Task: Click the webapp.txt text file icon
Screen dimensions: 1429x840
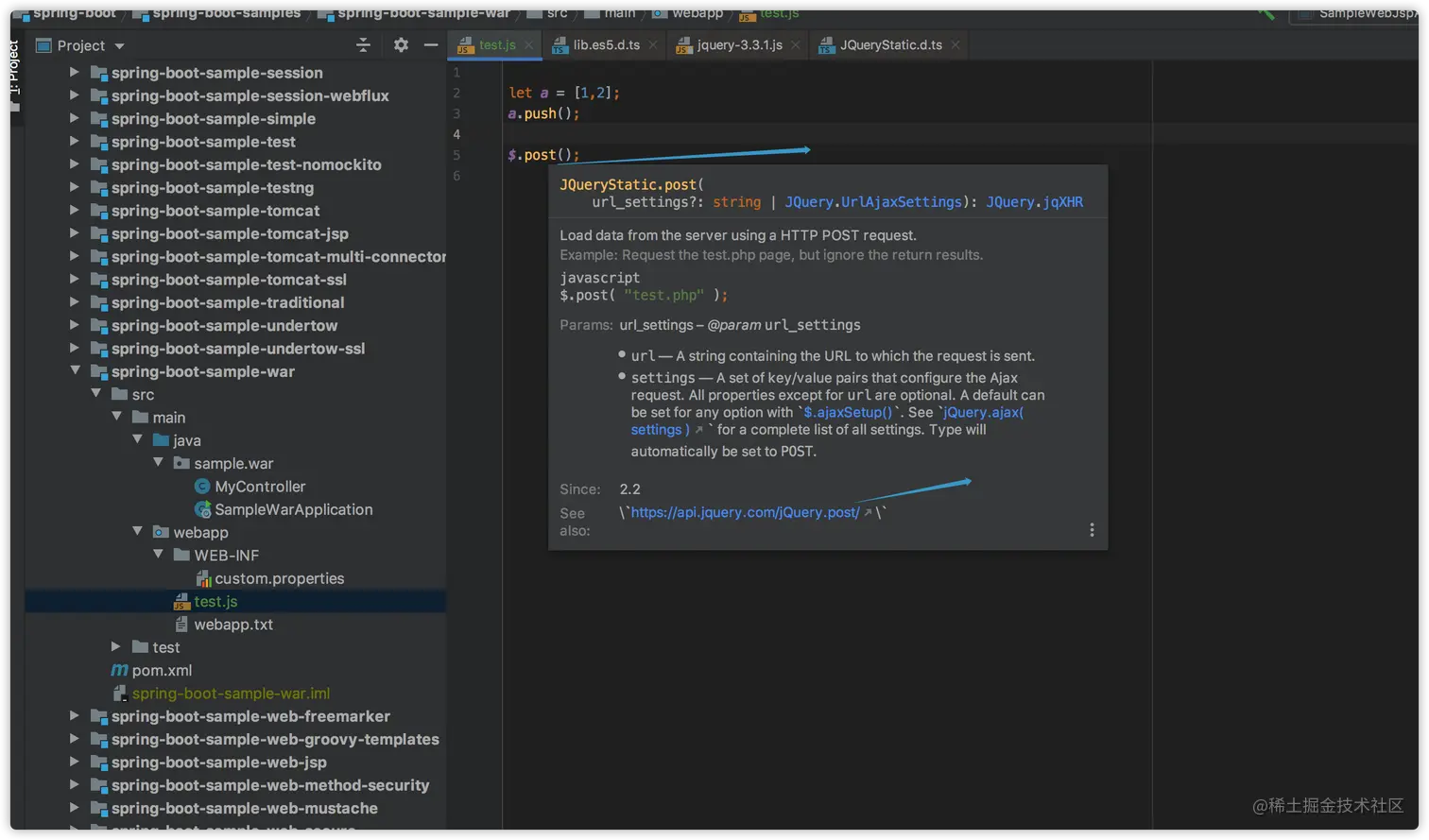Action: 182,625
